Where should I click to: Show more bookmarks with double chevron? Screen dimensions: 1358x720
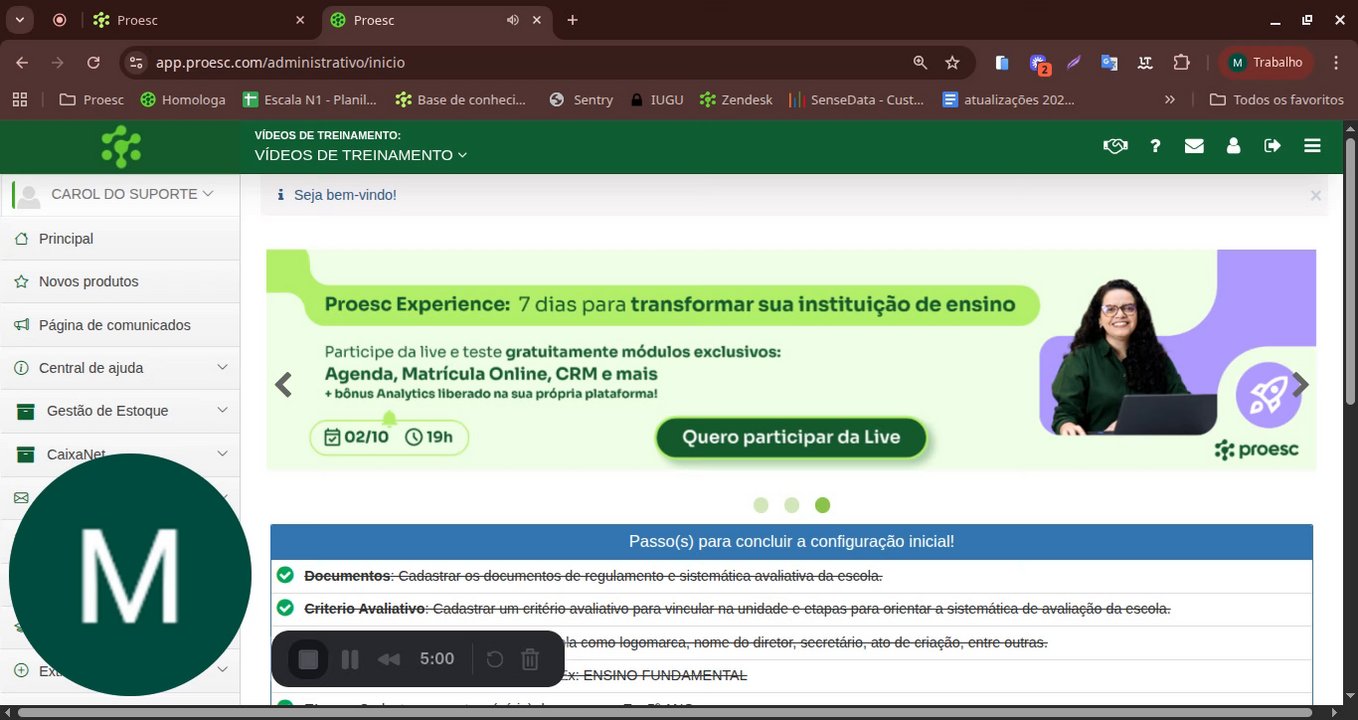tap(1170, 99)
